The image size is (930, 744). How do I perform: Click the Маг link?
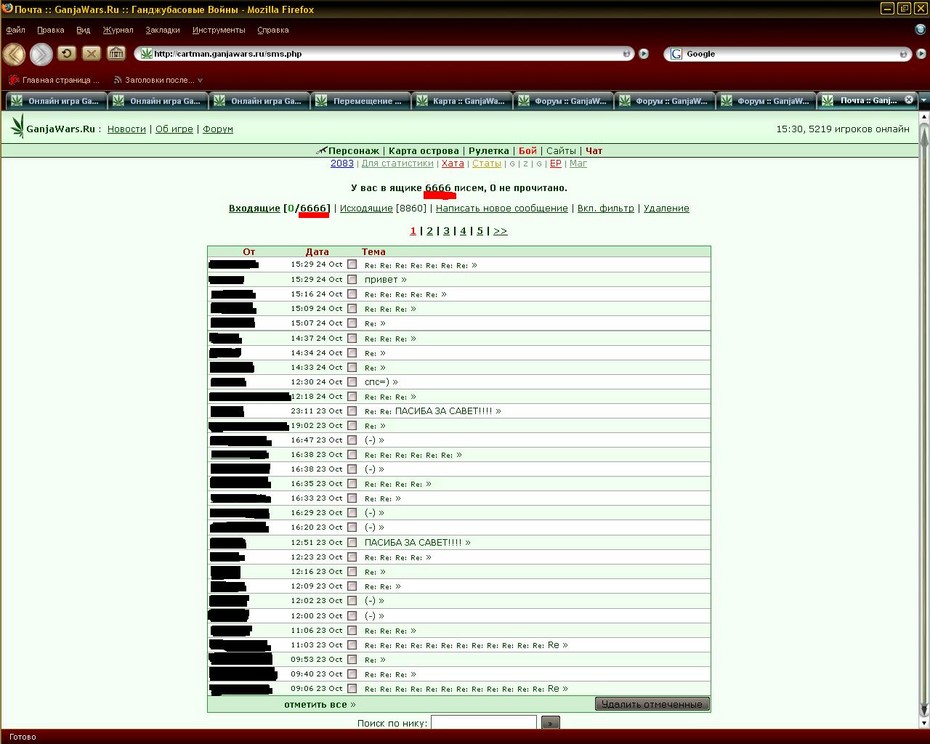[578, 163]
